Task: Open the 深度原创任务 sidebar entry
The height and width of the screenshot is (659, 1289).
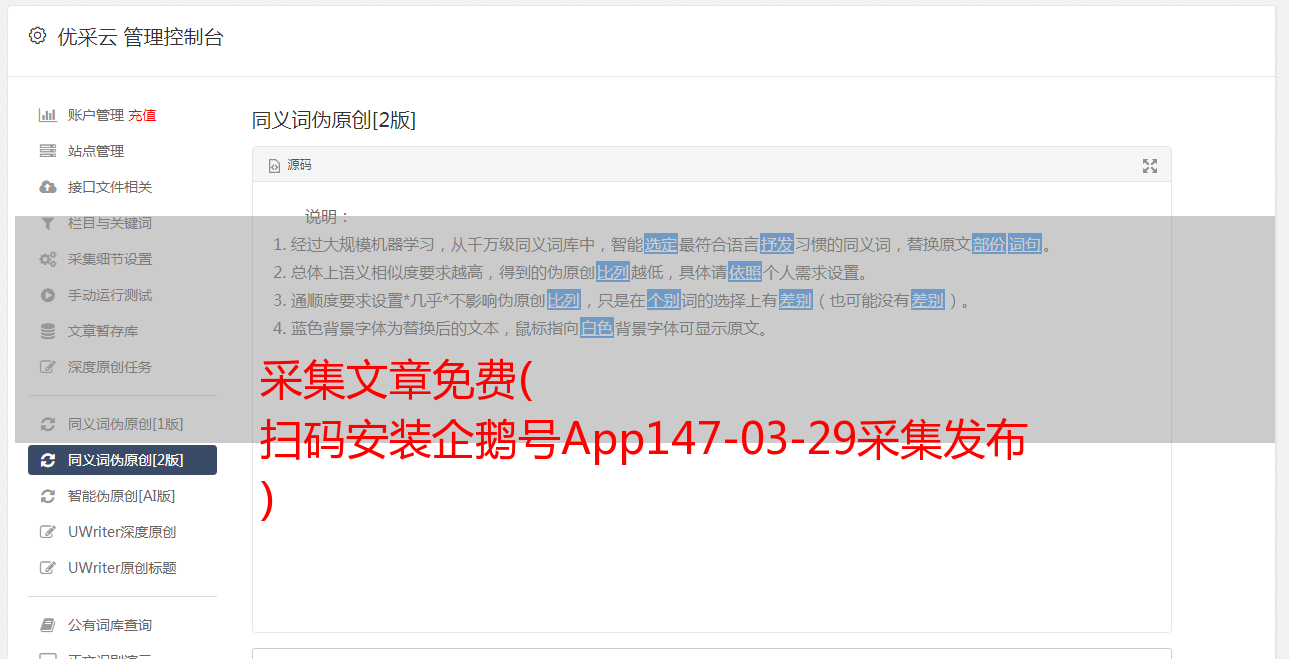Action: pos(110,367)
